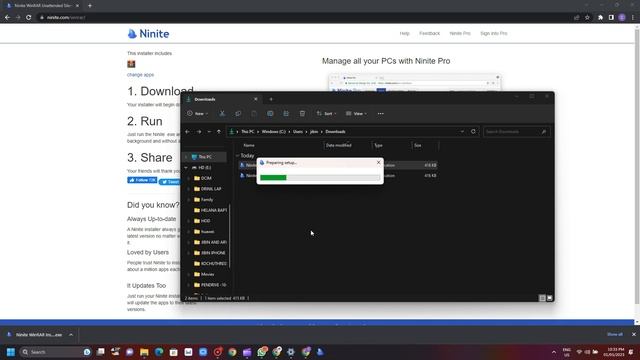The width and height of the screenshot is (640, 360).
Task: Refresh the Downloads folder view
Action: [x=473, y=132]
